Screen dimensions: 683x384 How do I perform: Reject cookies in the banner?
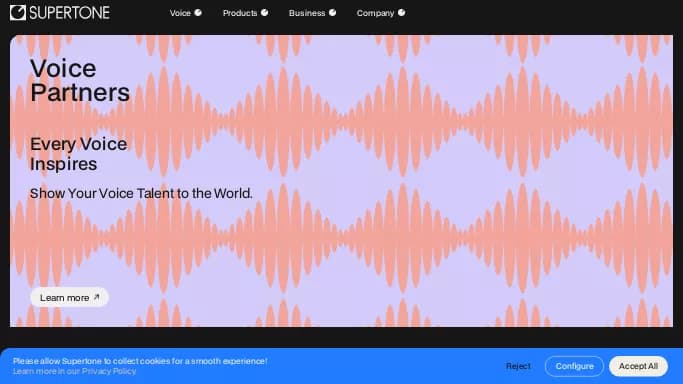[518, 366]
